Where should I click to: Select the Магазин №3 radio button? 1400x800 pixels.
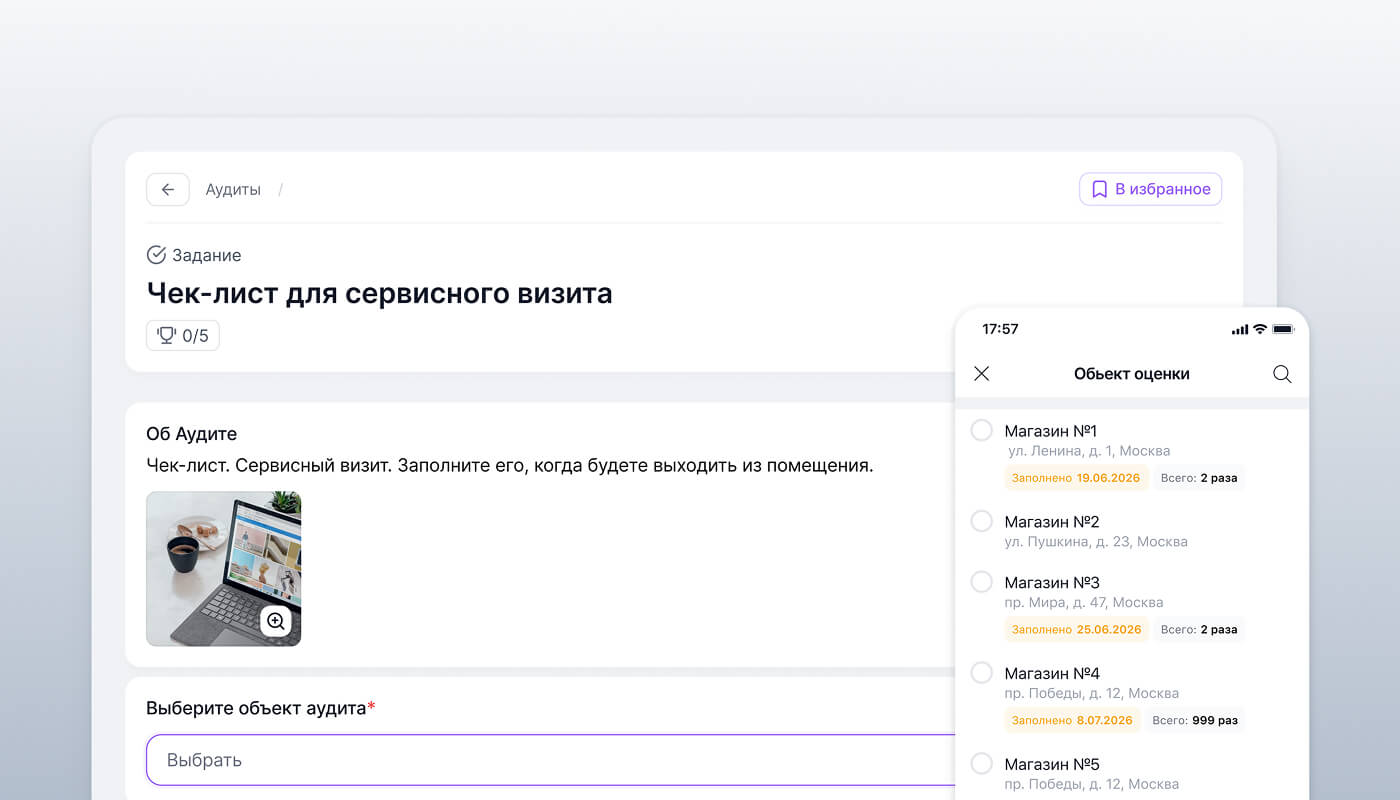(x=982, y=581)
